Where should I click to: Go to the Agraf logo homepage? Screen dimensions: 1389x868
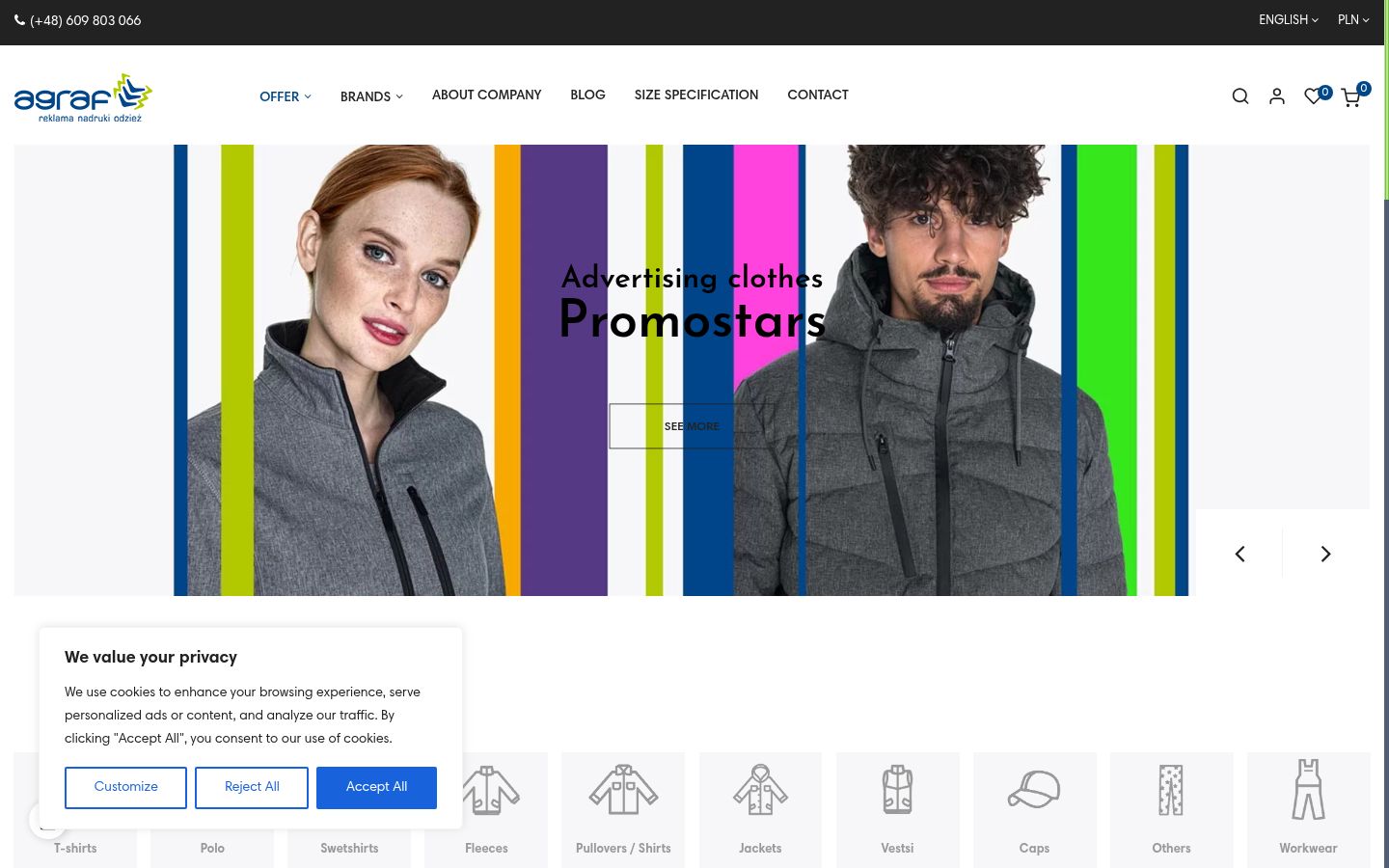point(84,97)
